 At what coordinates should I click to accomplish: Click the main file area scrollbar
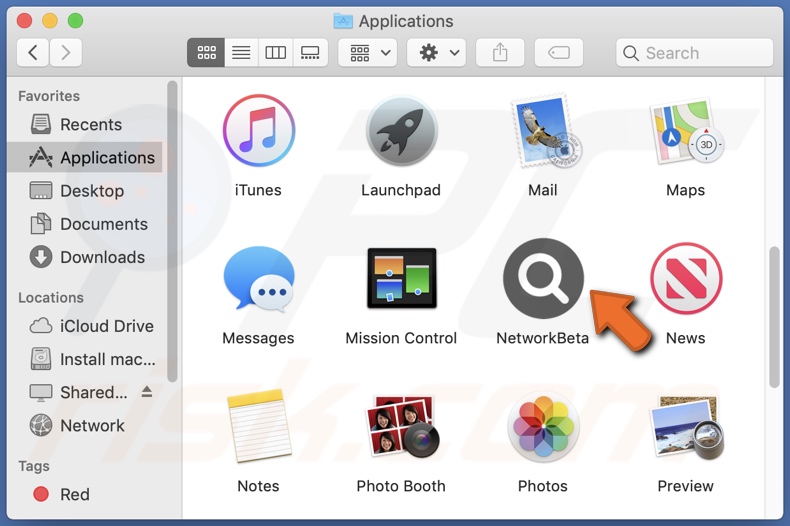point(775,317)
